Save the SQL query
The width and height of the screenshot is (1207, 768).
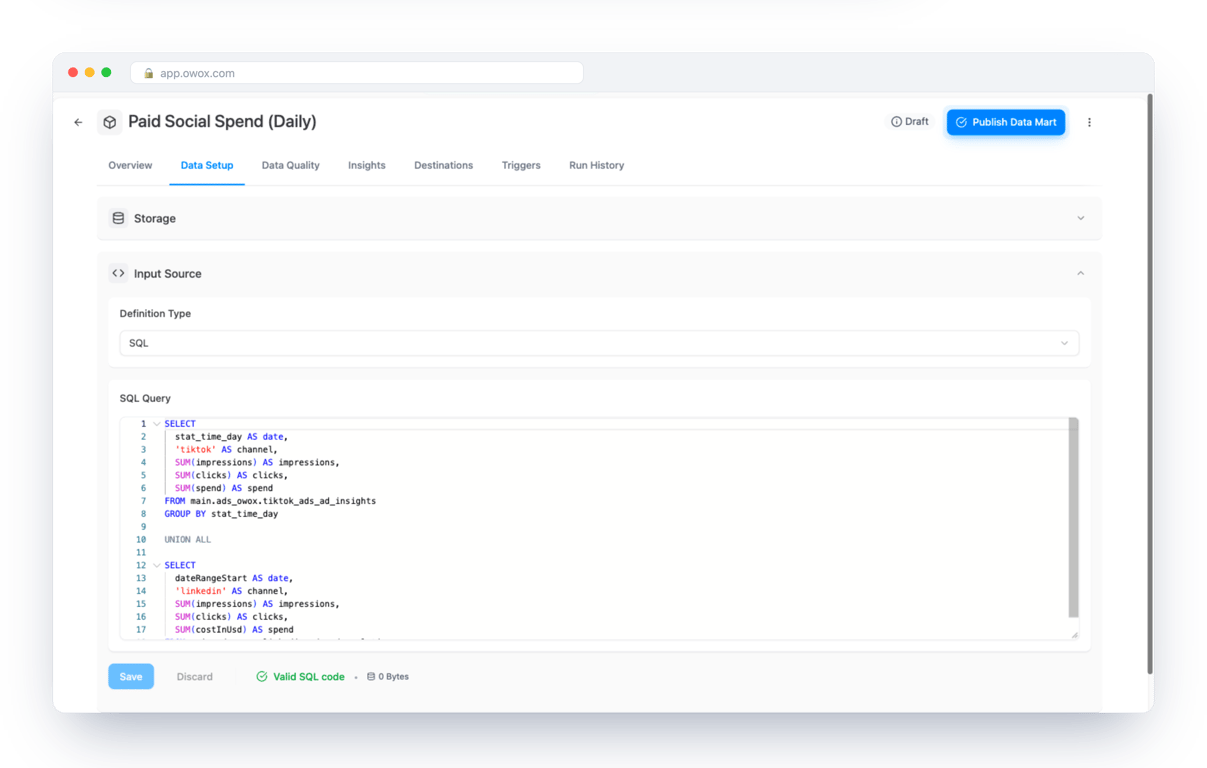pos(131,677)
